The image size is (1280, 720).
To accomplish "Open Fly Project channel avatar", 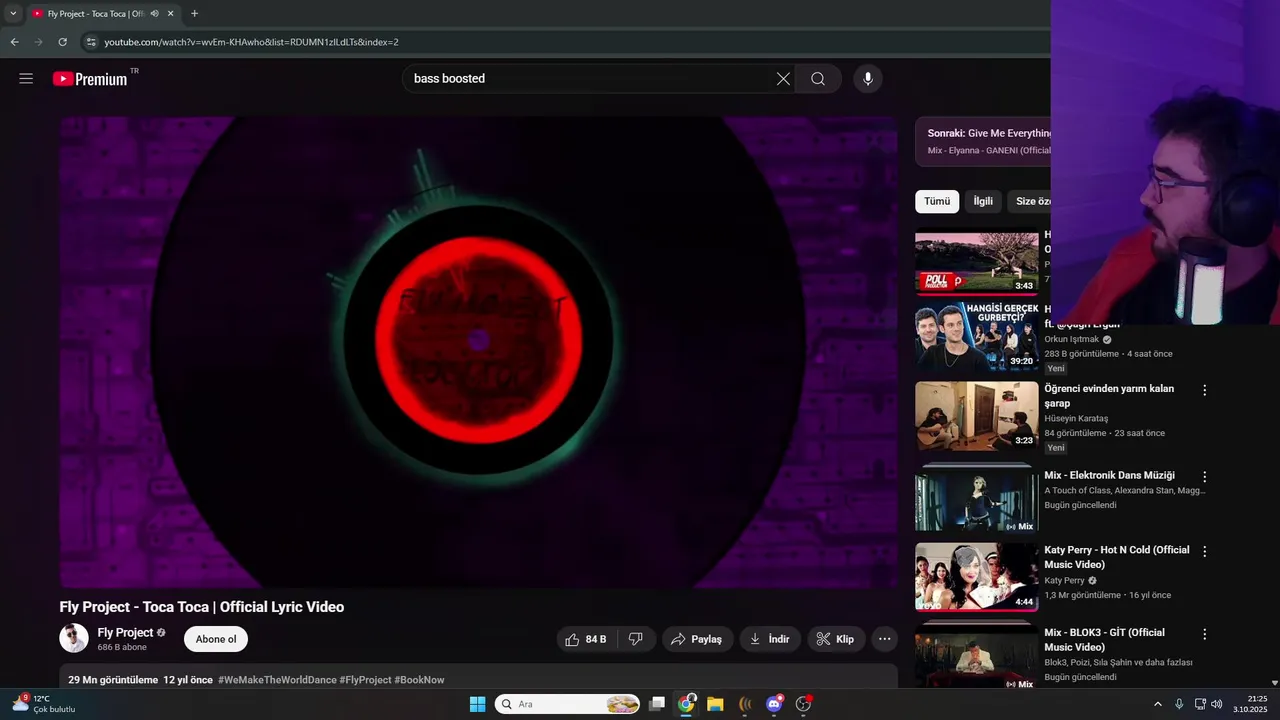I will (74, 639).
